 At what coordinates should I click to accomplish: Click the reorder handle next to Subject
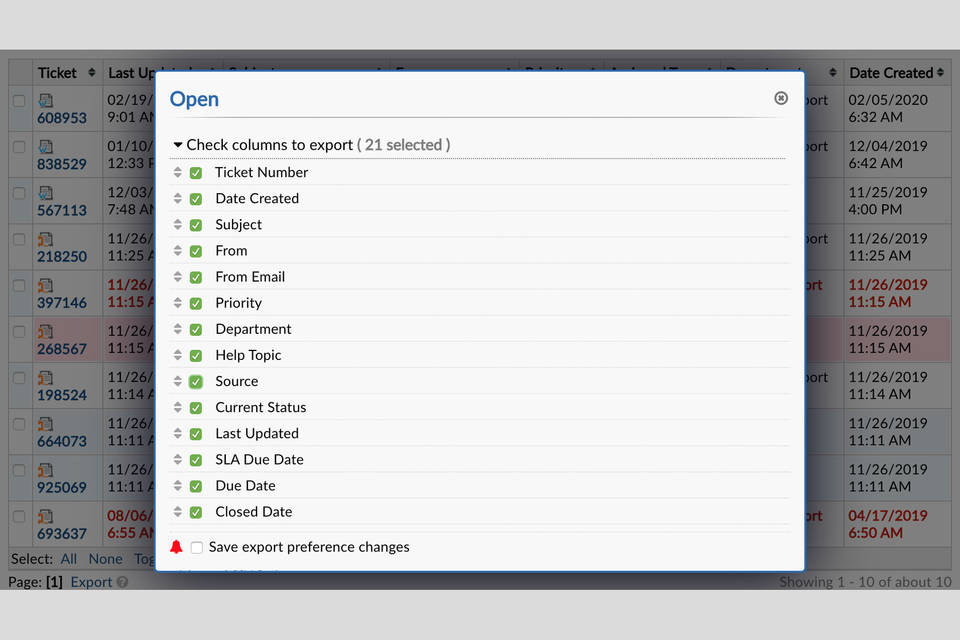pyautogui.click(x=178, y=225)
